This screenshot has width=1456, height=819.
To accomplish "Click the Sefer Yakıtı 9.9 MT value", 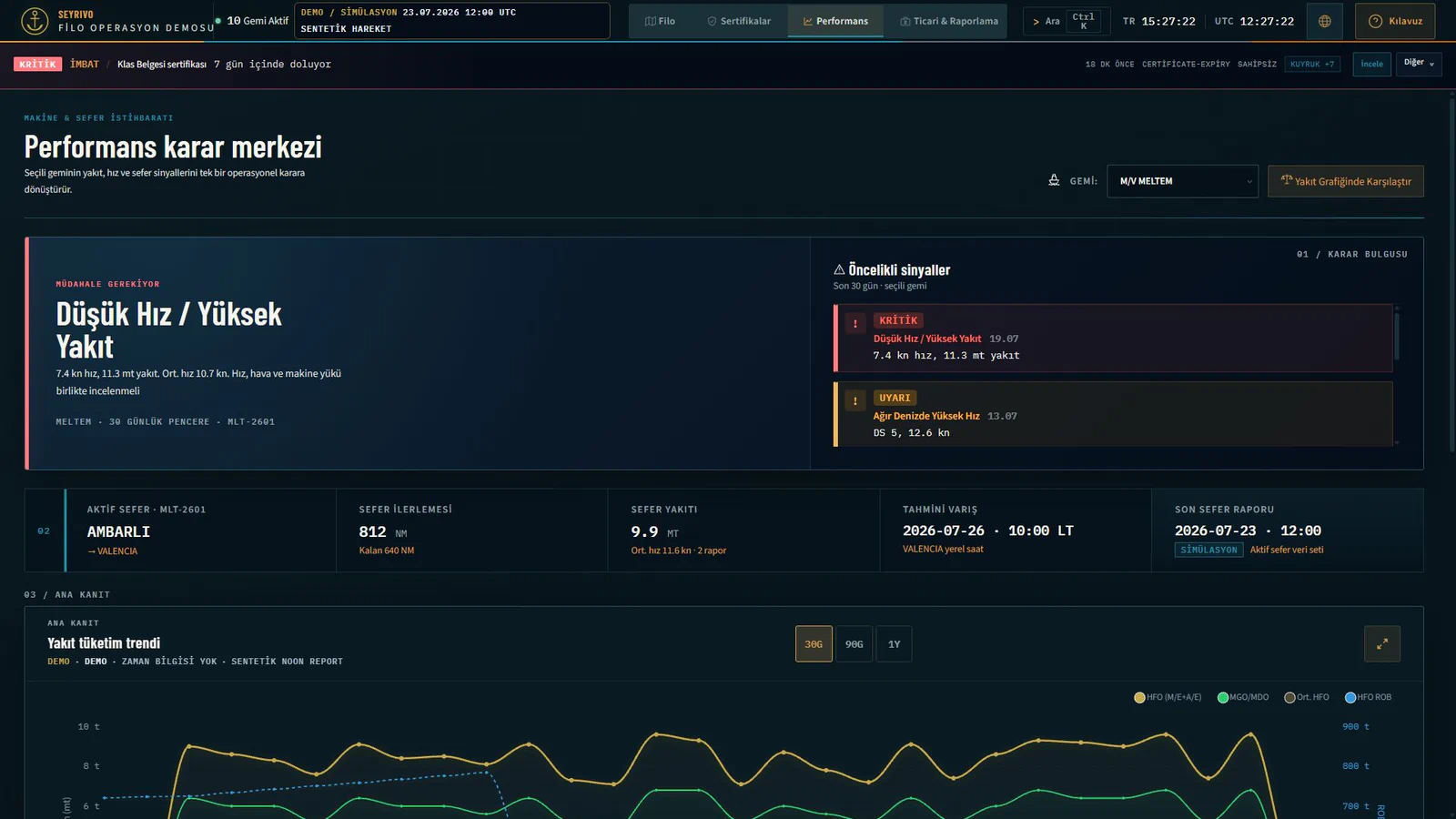I will [654, 531].
